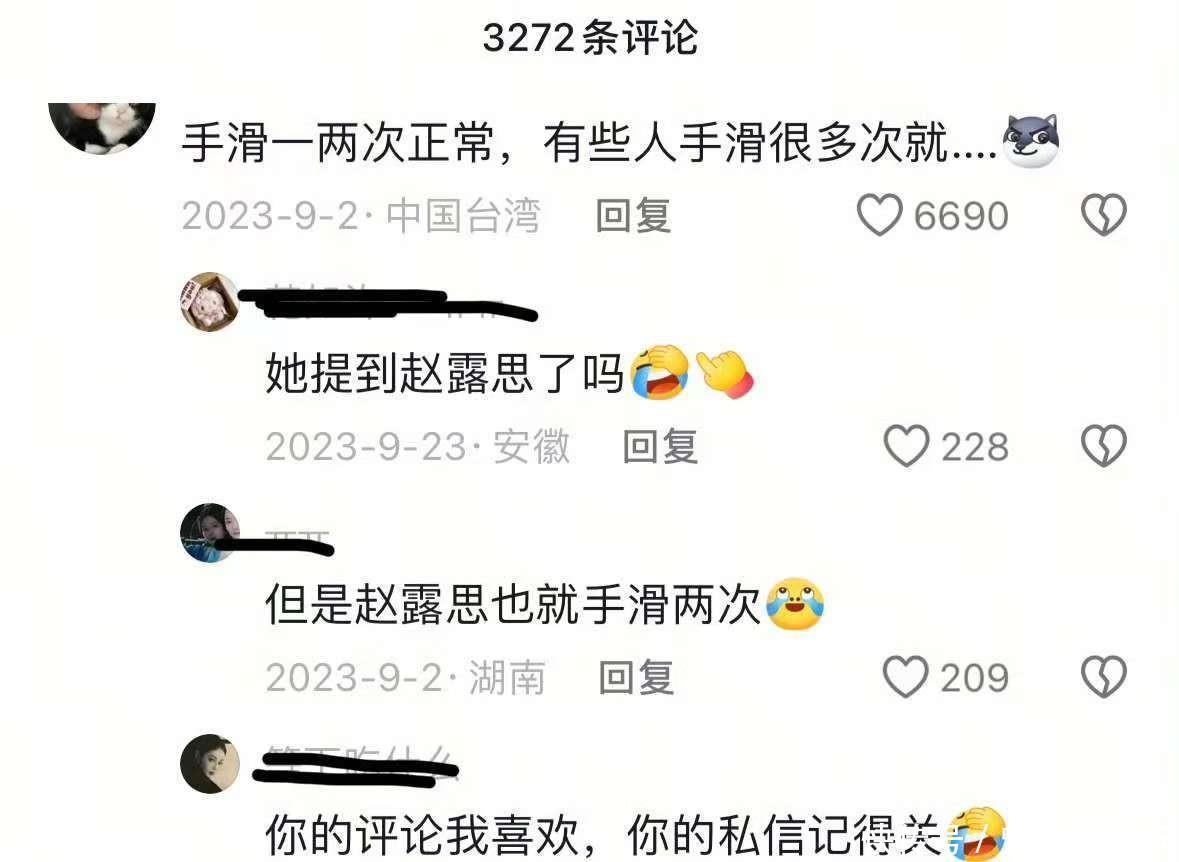Like the comment with 6690 likes
The height and width of the screenshot is (862, 1179).
tap(879, 215)
